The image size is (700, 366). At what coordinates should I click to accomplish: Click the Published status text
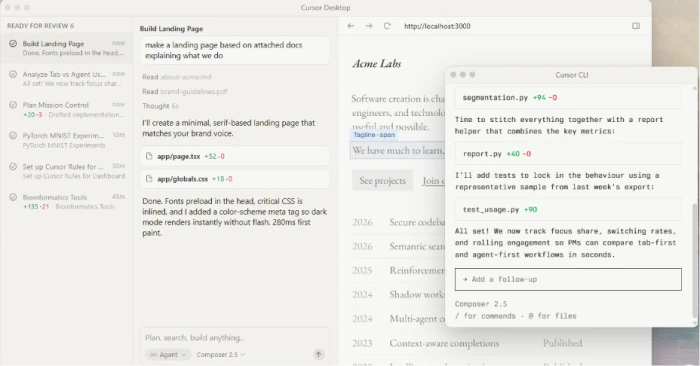(x=562, y=343)
